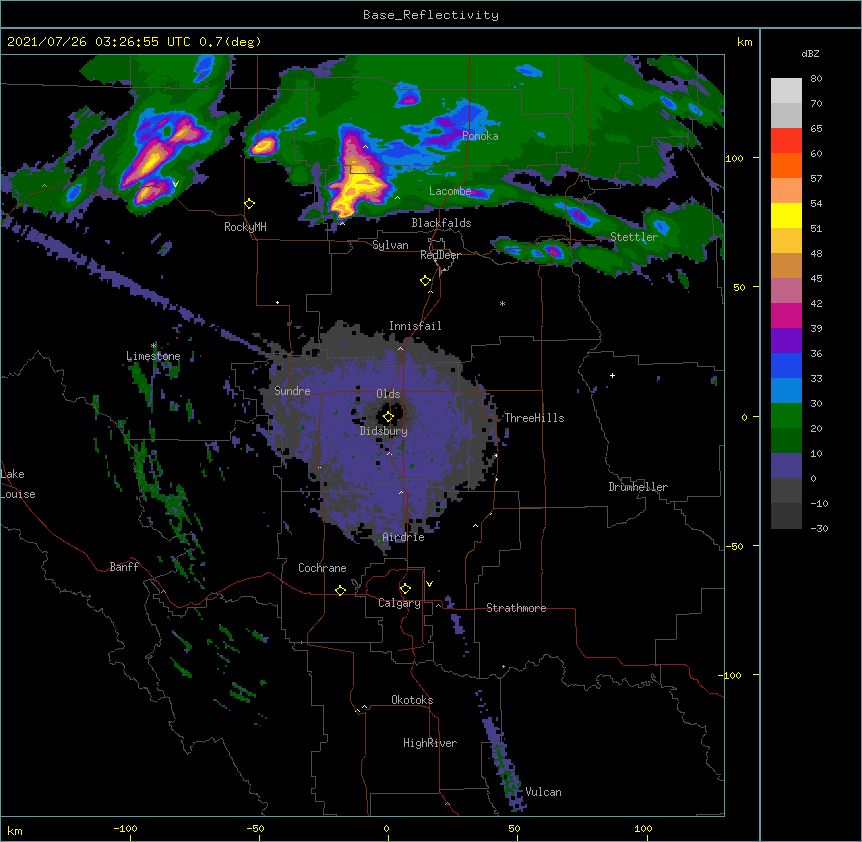
Task: Click the white plus marker north of Drumheller
Action: pyautogui.click(x=612, y=375)
